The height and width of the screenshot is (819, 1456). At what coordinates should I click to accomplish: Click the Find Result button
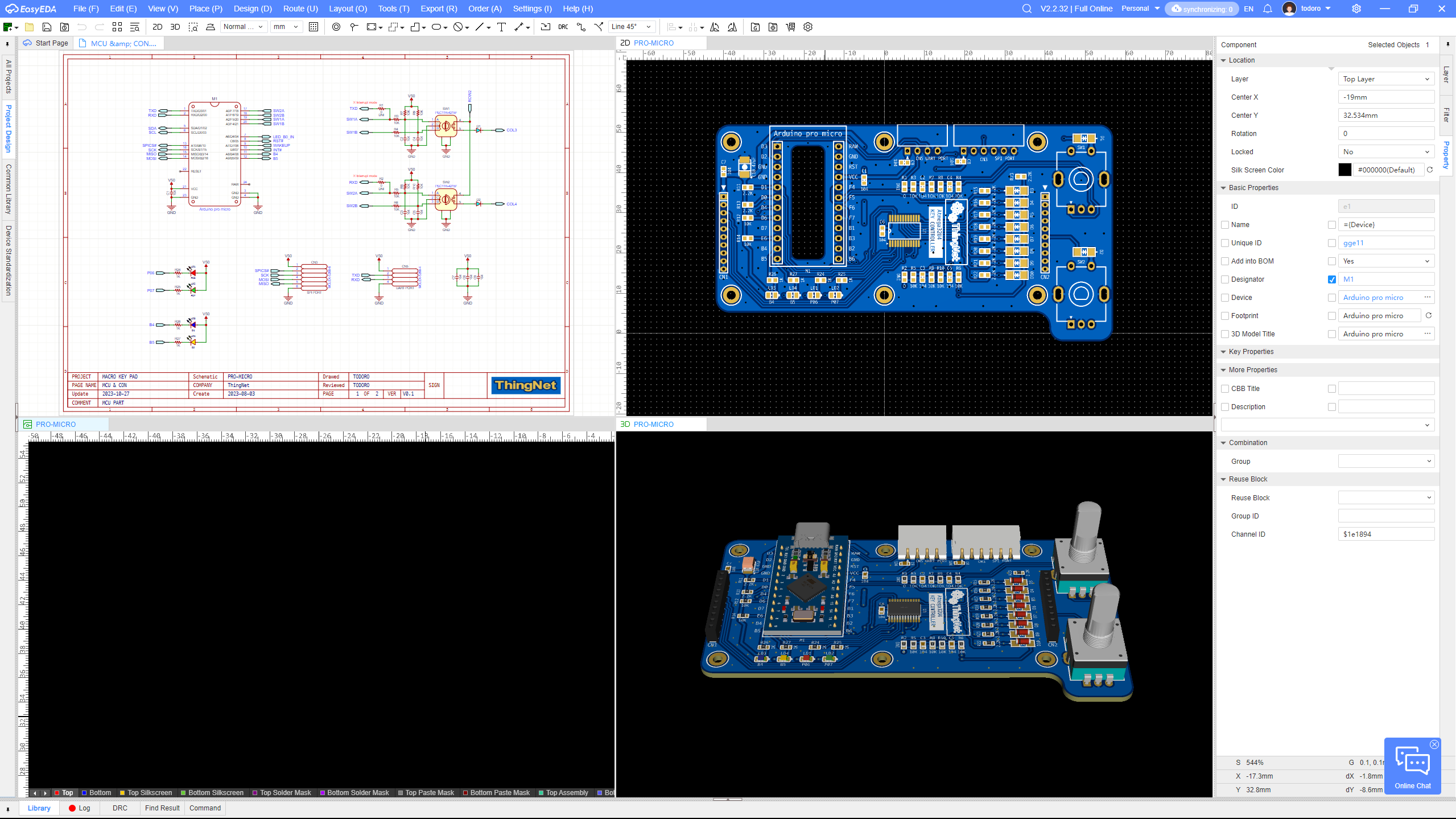pos(162,808)
